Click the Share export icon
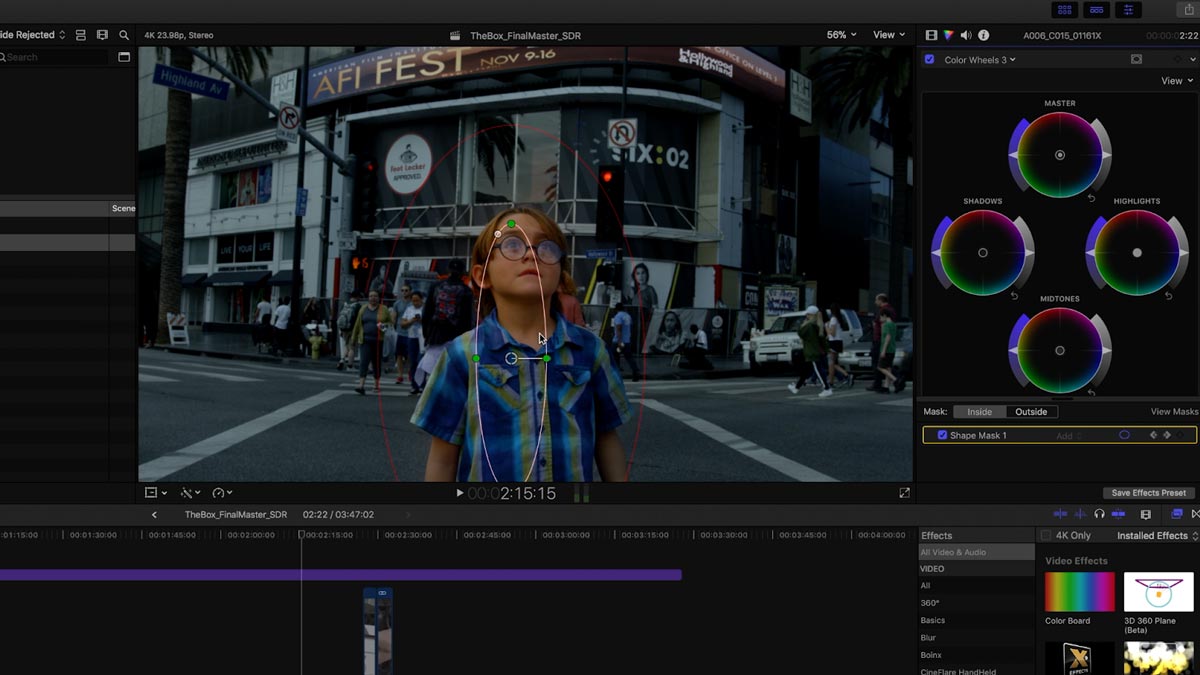Viewport: 1200px width, 675px height. (1189, 10)
